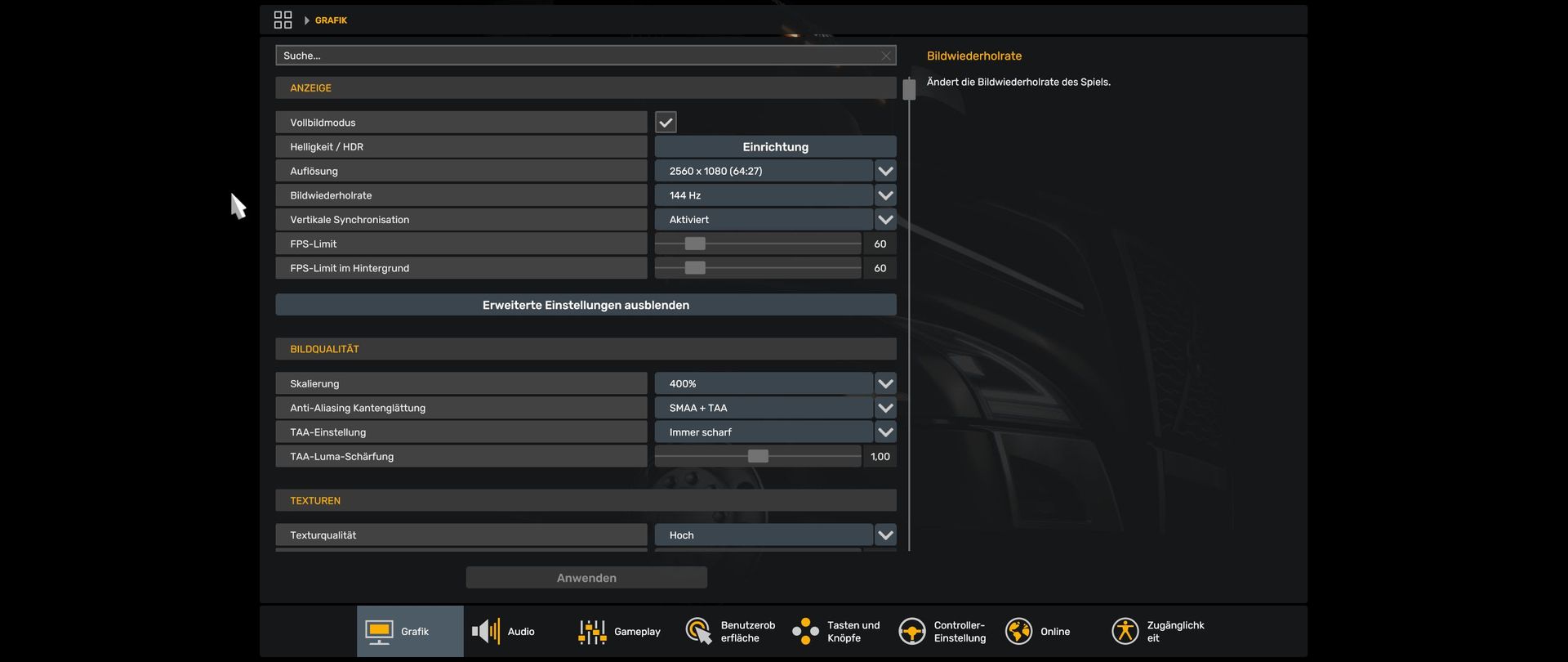This screenshot has width=1568, height=662.
Task: Click the Suche search field
Action: click(x=586, y=56)
